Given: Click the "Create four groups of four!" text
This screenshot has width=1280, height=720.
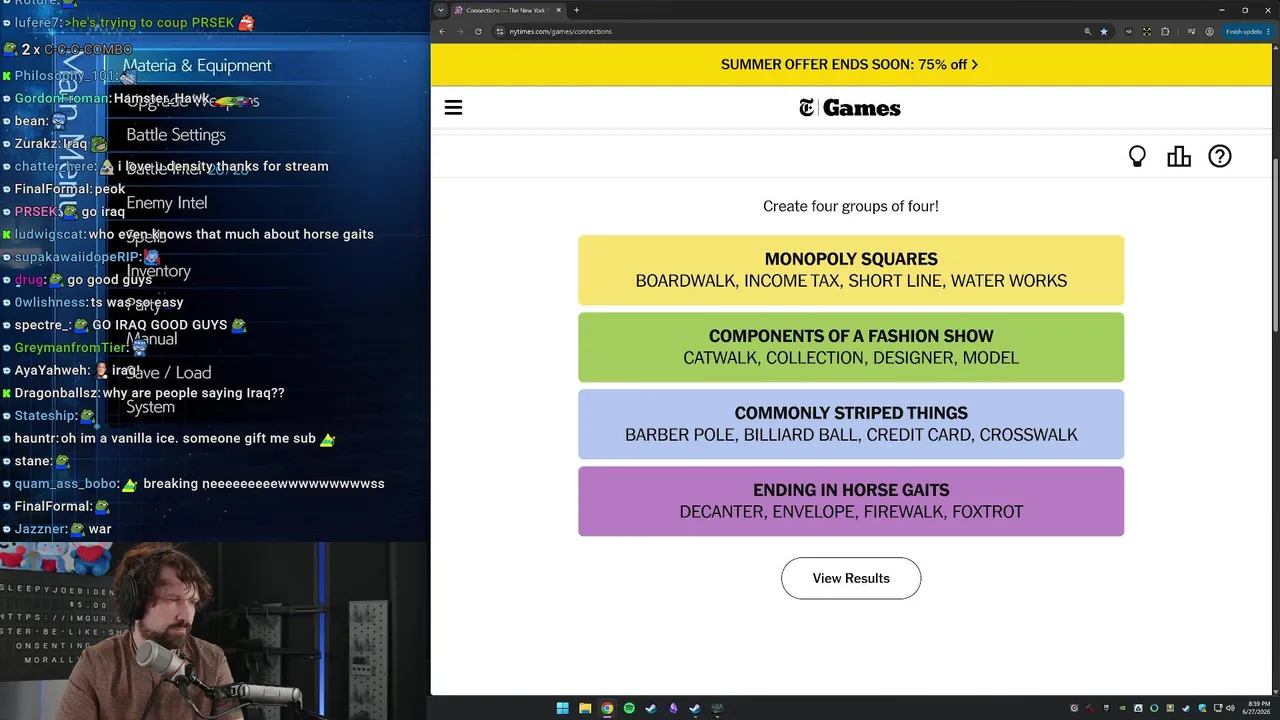Looking at the screenshot, I should 851,206.
